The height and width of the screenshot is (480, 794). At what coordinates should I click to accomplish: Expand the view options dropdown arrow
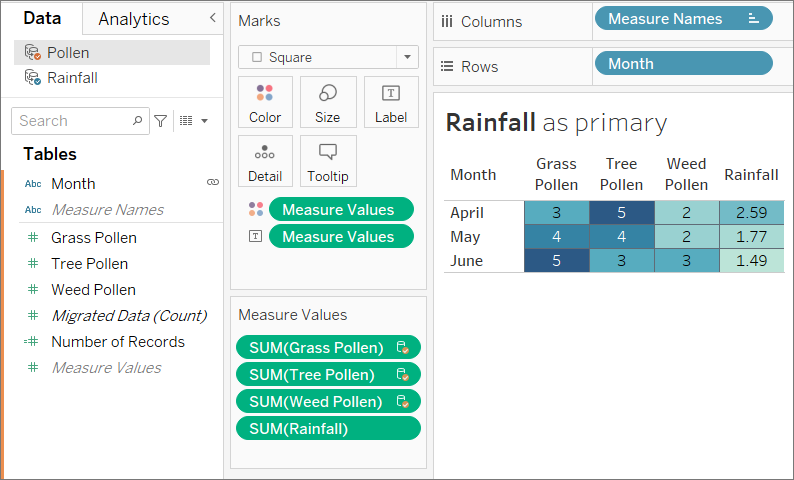[x=205, y=121]
